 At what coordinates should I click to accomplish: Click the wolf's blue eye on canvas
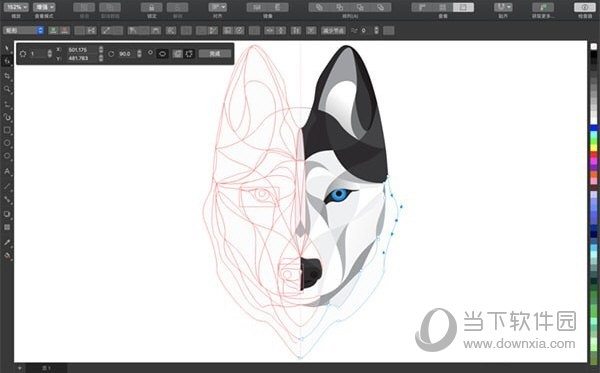(x=339, y=195)
